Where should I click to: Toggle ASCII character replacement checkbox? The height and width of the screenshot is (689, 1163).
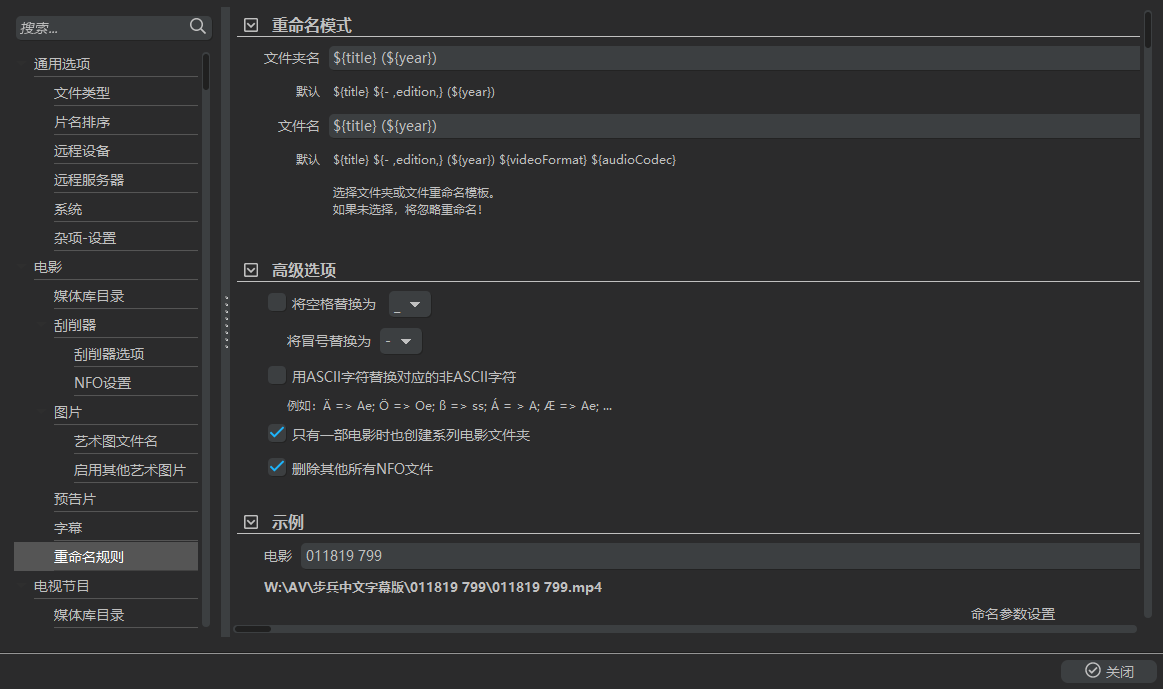(277, 376)
